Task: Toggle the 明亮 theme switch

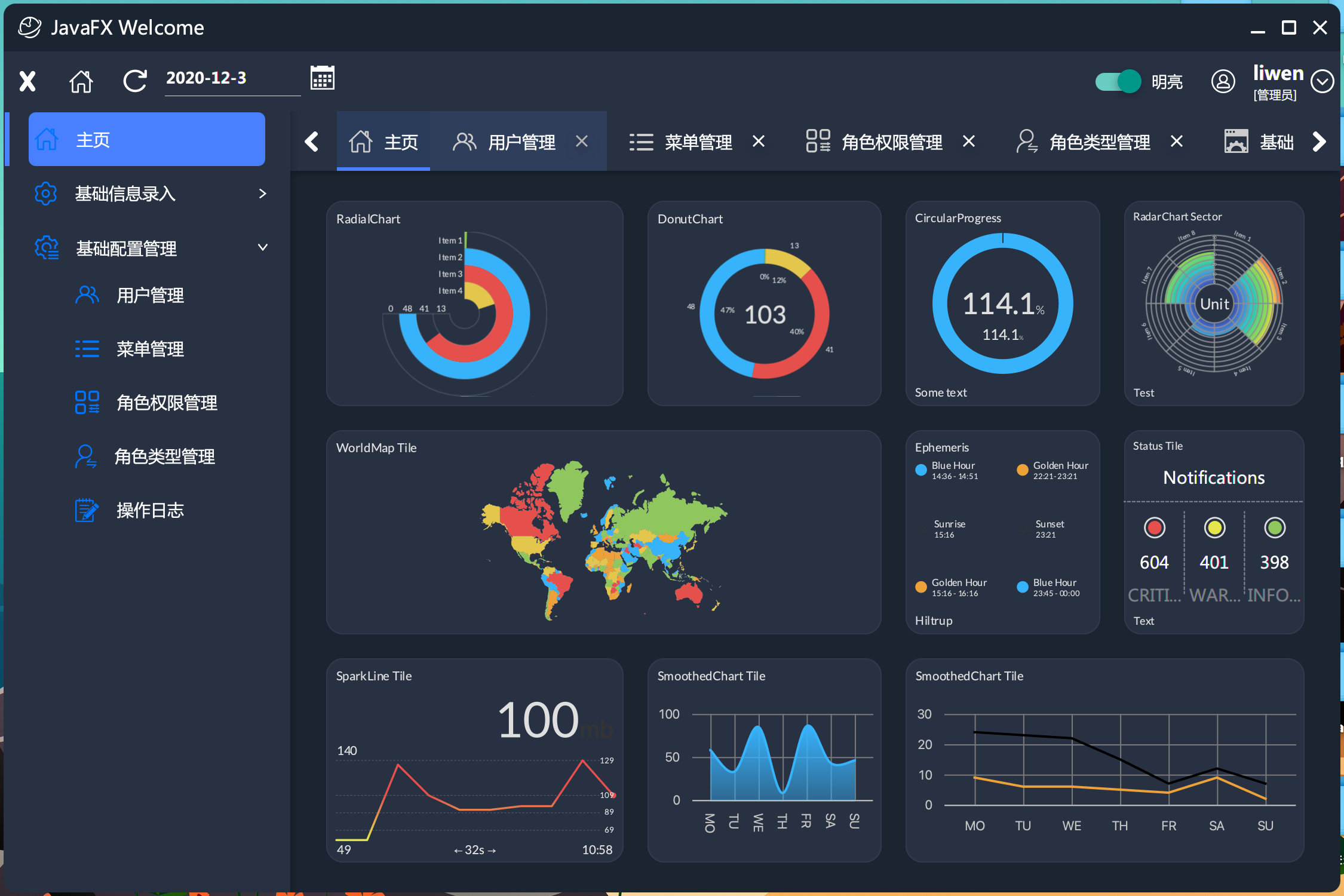Action: point(1118,81)
